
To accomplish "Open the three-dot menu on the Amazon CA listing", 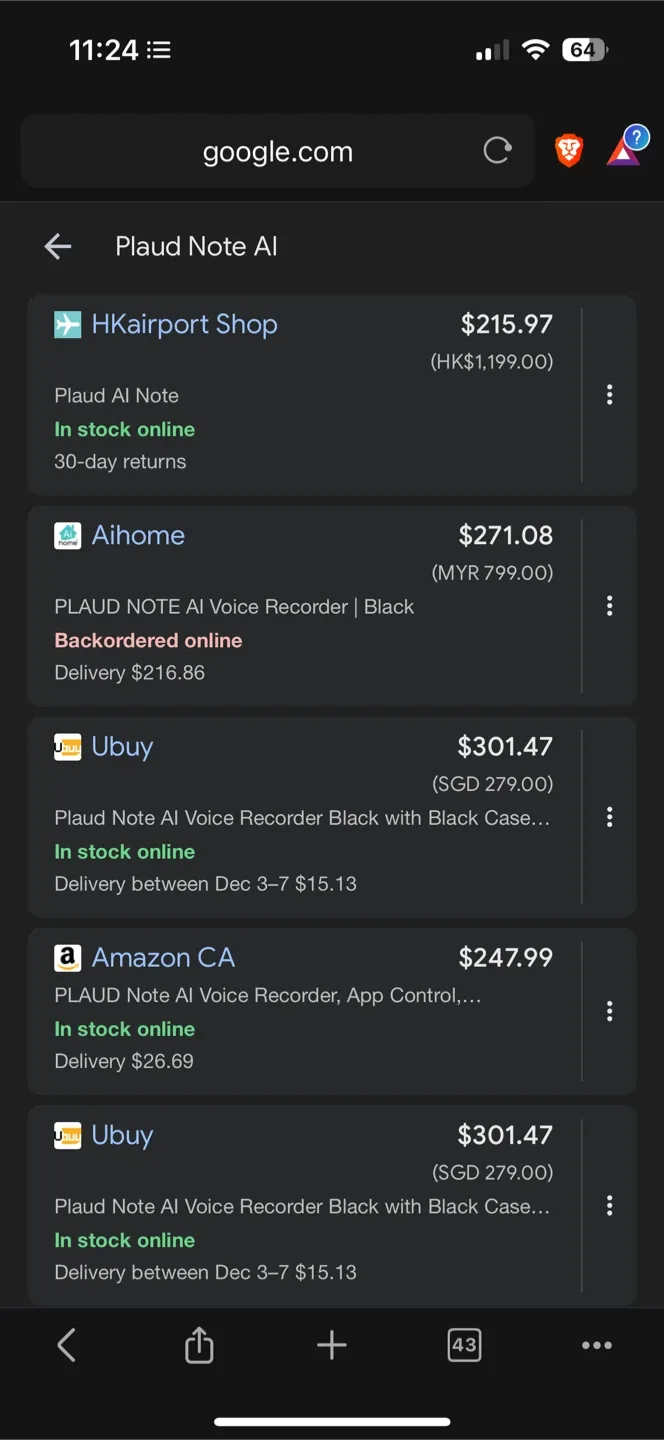I will (609, 1011).
